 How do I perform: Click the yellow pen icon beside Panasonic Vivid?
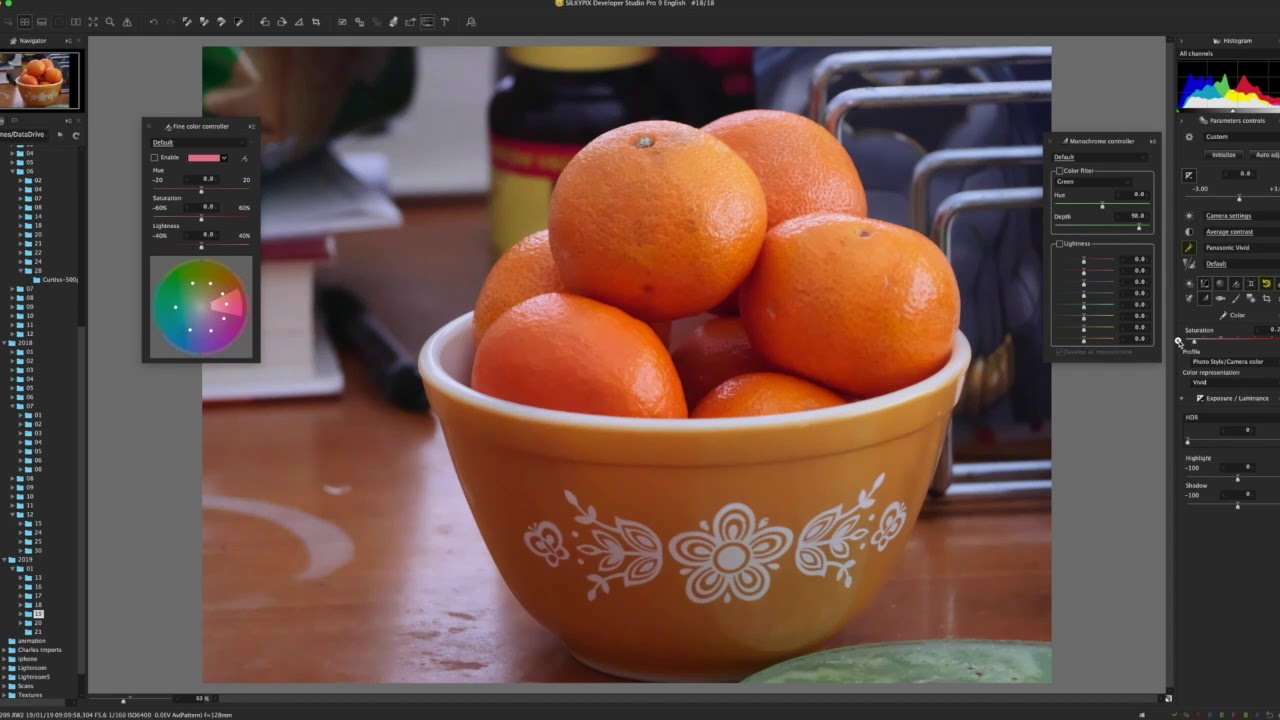pos(1189,247)
